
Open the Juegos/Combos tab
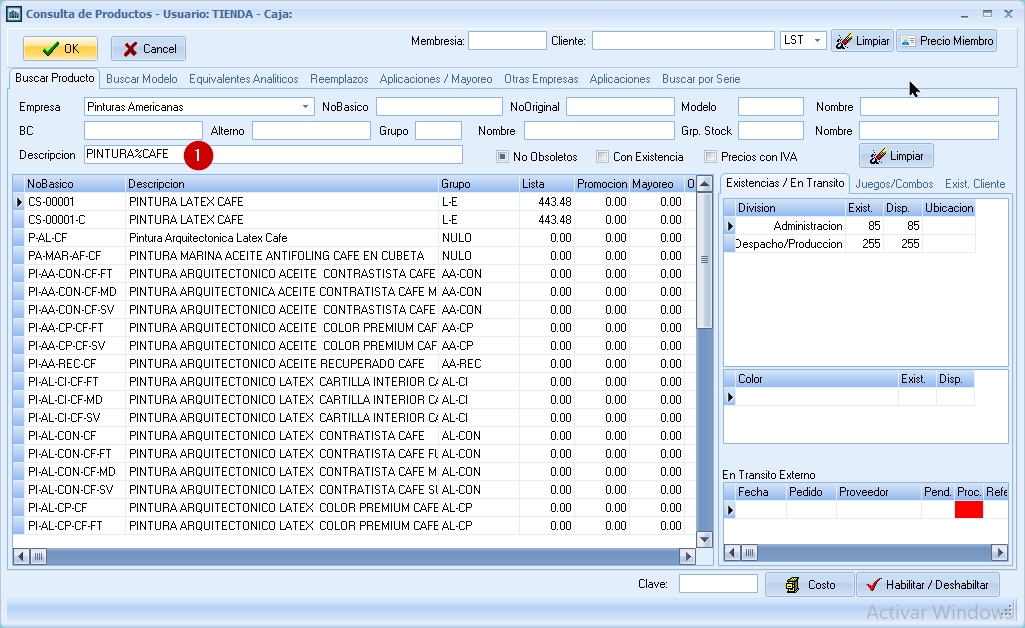pyautogui.click(x=894, y=184)
